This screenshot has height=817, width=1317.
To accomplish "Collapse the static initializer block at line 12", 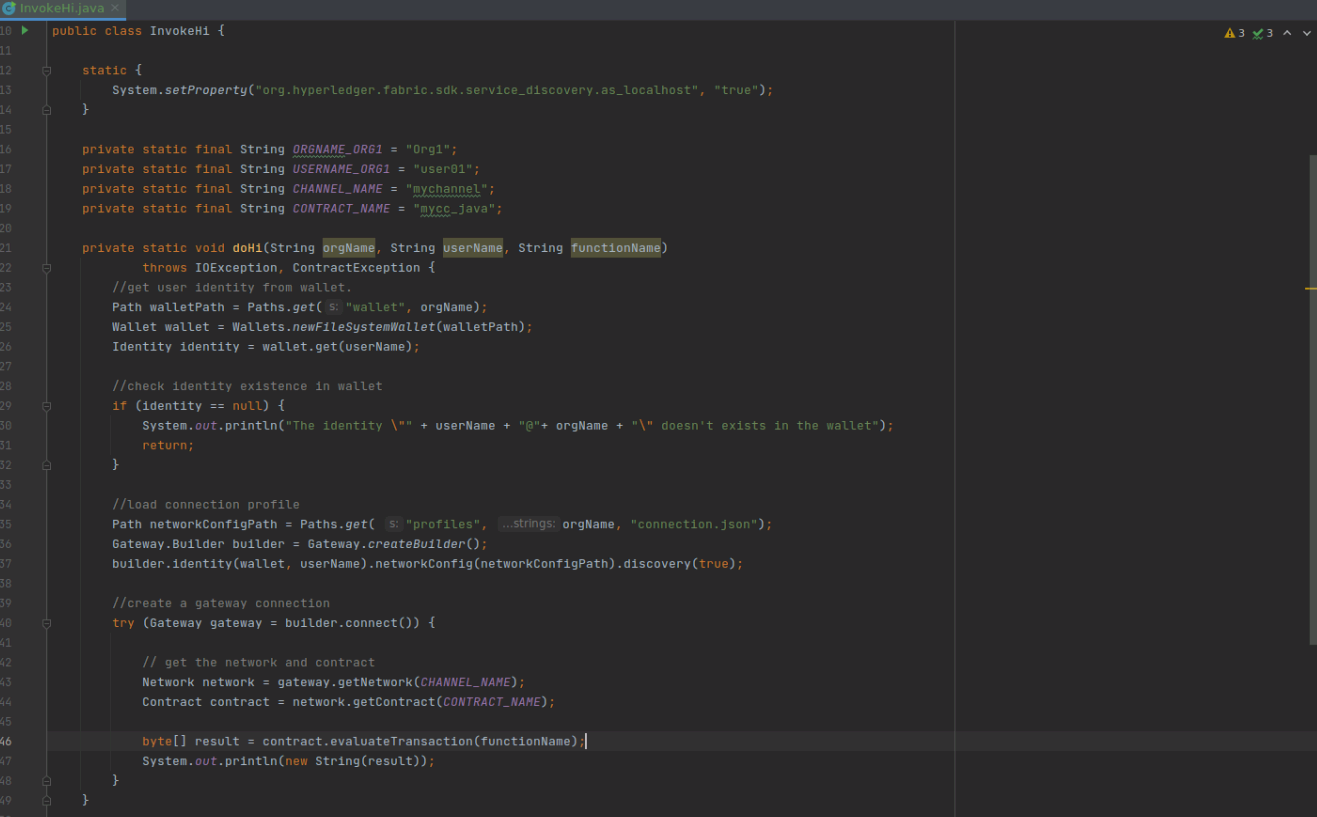I will coord(47,71).
